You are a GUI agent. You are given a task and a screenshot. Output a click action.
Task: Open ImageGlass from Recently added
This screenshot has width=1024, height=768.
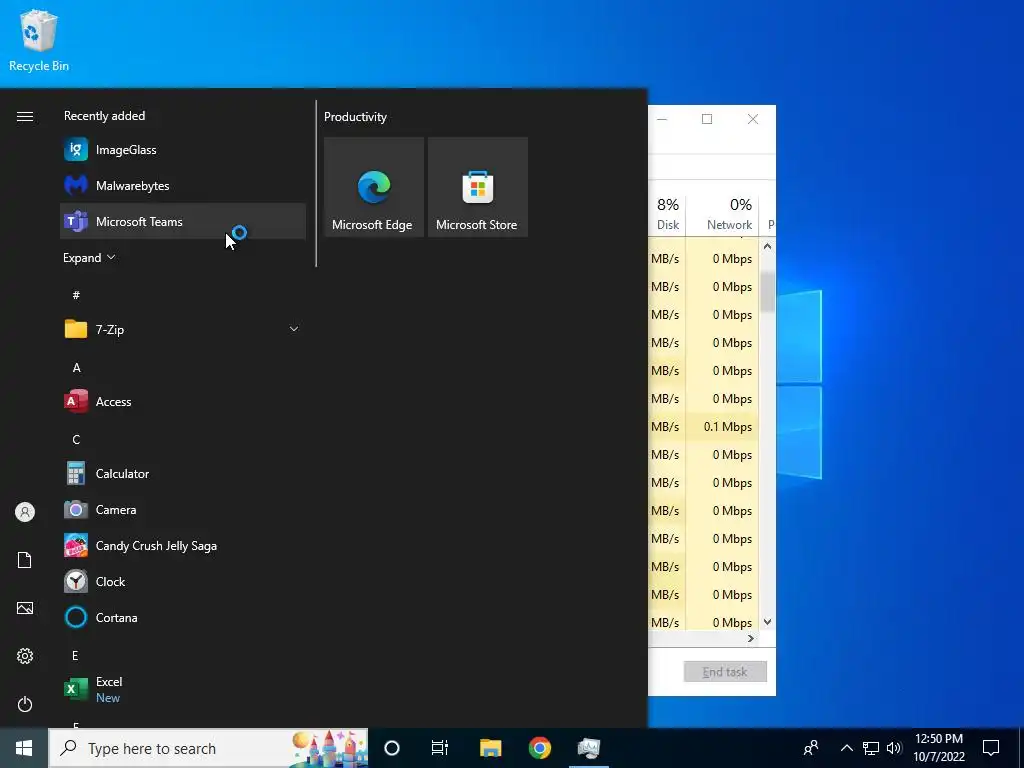click(183, 150)
